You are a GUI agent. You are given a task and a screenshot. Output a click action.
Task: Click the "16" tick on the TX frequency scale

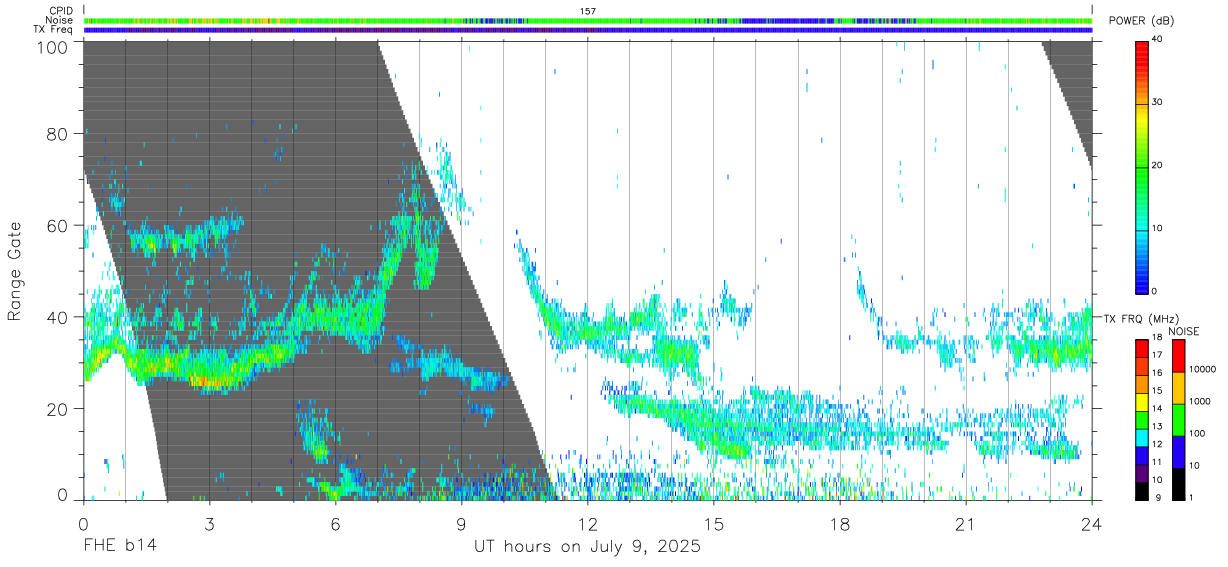pos(1157,372)
